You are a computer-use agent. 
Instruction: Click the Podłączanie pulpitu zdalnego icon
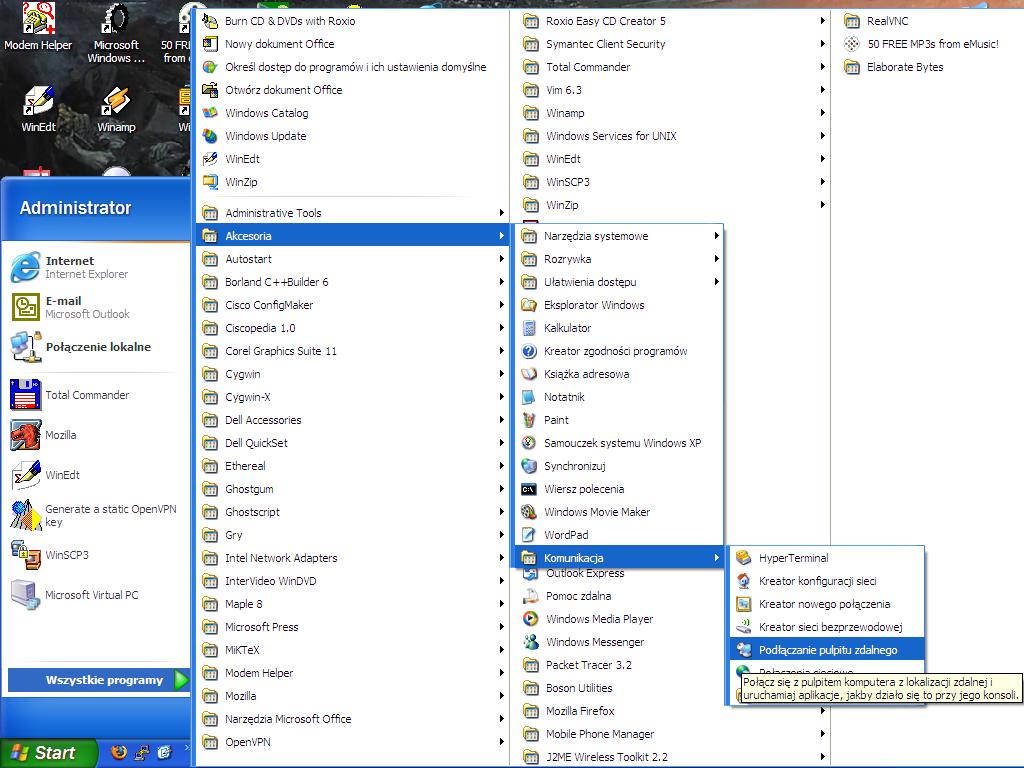(x=743, y=650)
